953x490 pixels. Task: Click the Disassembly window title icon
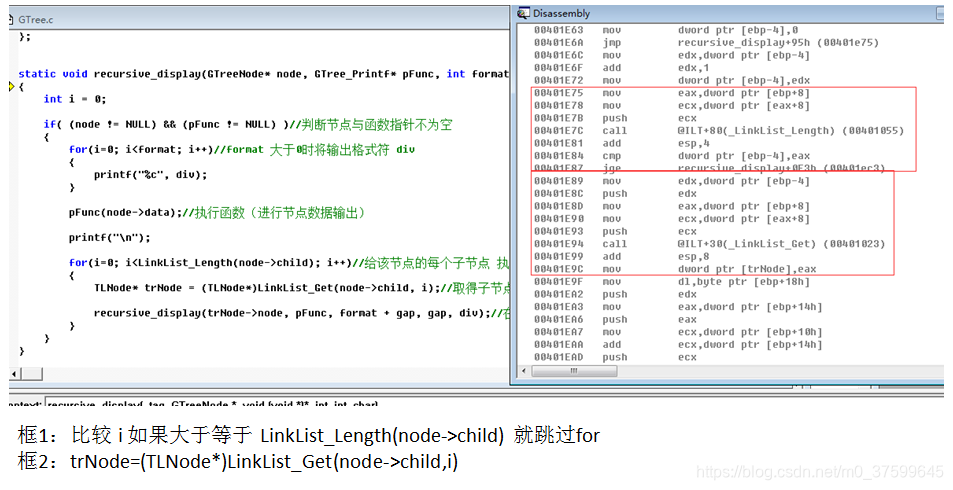click(523, 13)
